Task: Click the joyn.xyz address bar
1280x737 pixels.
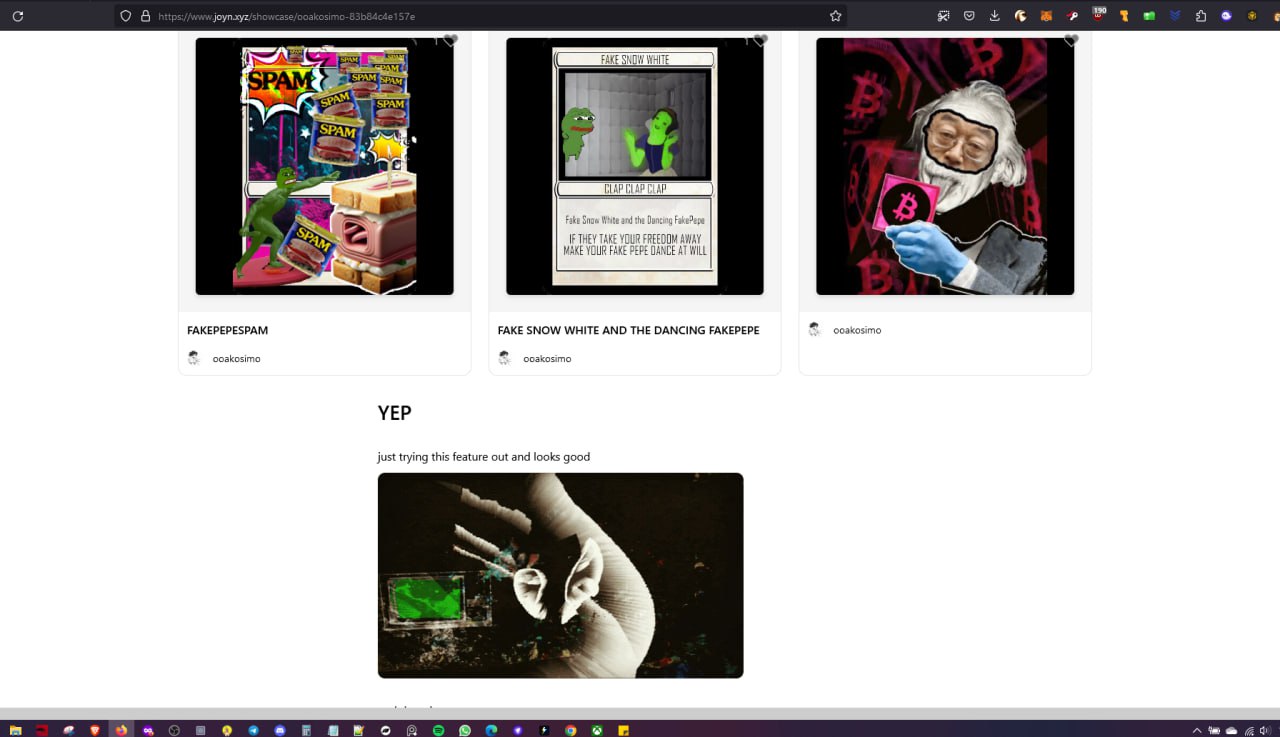Action: tap(480, 16)
